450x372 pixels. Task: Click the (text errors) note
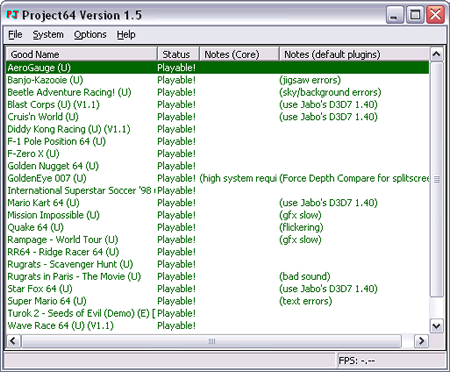click(306, 301)
